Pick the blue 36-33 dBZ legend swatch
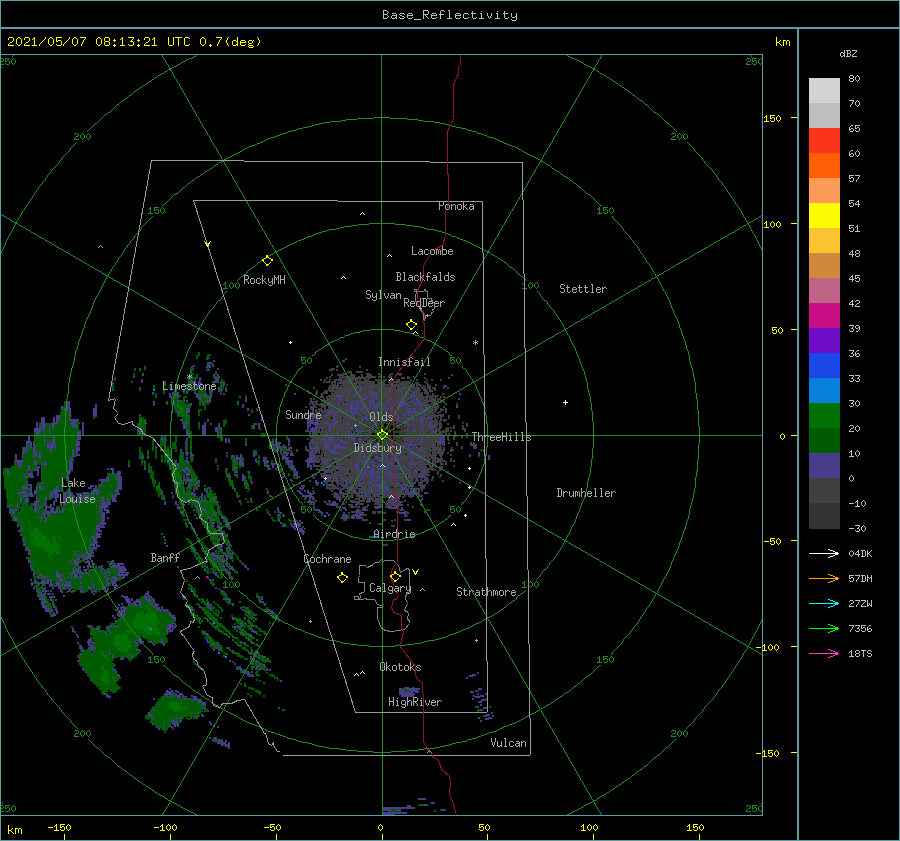 point(824,366)
